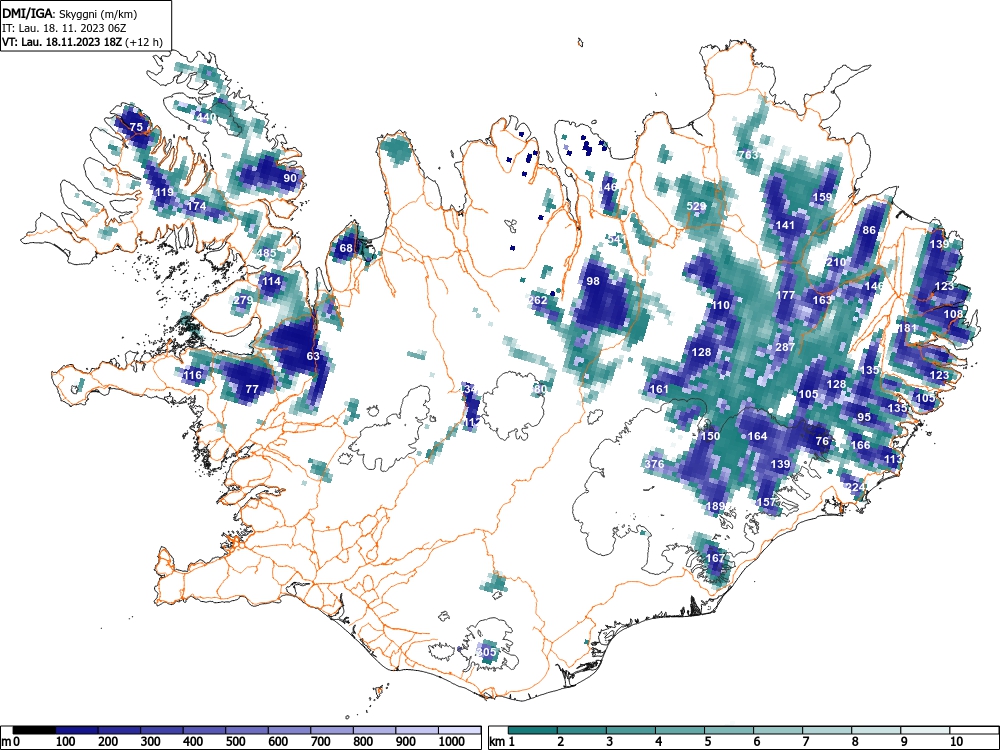This screenshot has width=1000, height=750.
Task: Click the 'km 1' label on the legend
Action: pos(503,741)
